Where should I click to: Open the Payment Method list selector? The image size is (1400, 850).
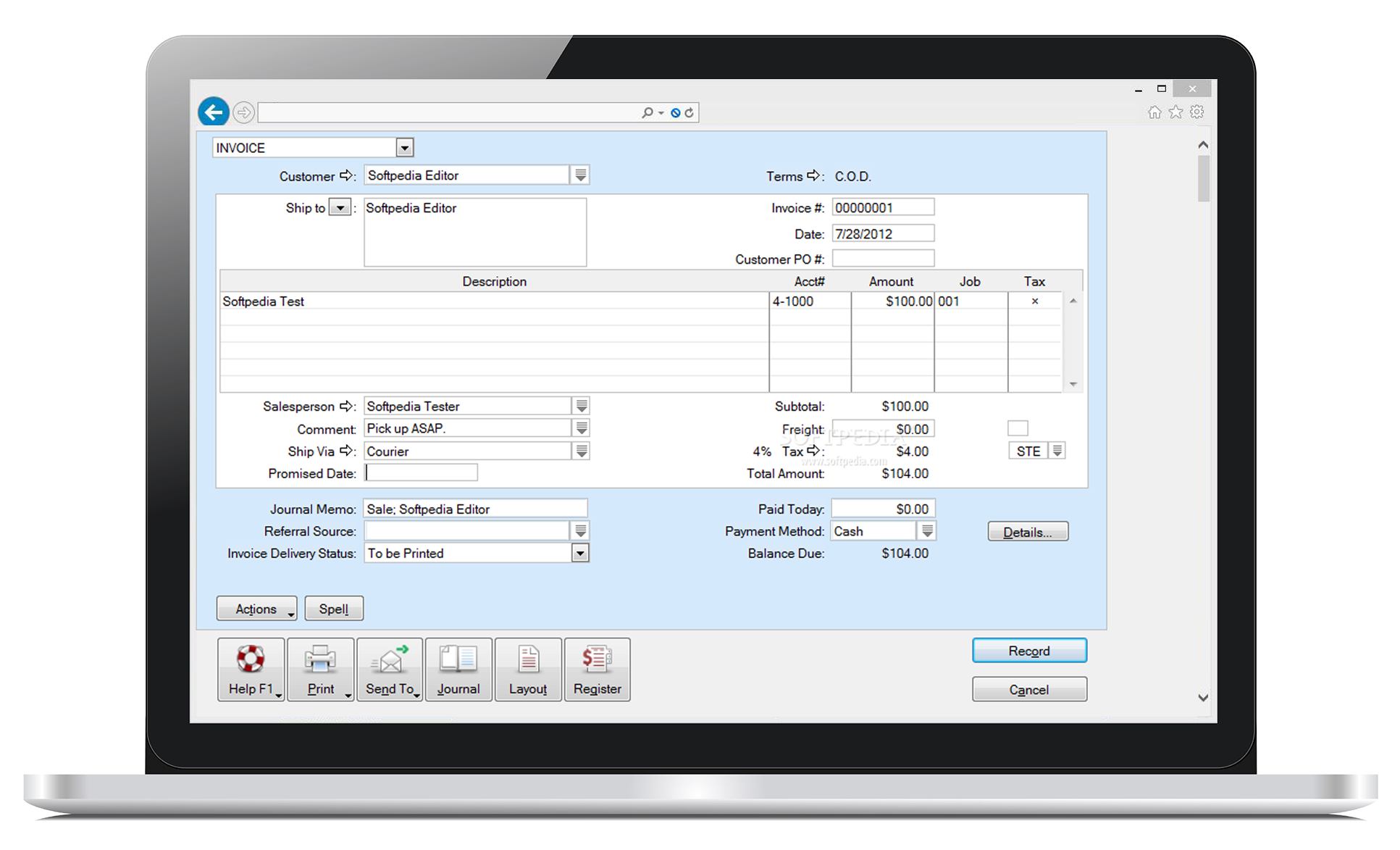pos(927,531)
